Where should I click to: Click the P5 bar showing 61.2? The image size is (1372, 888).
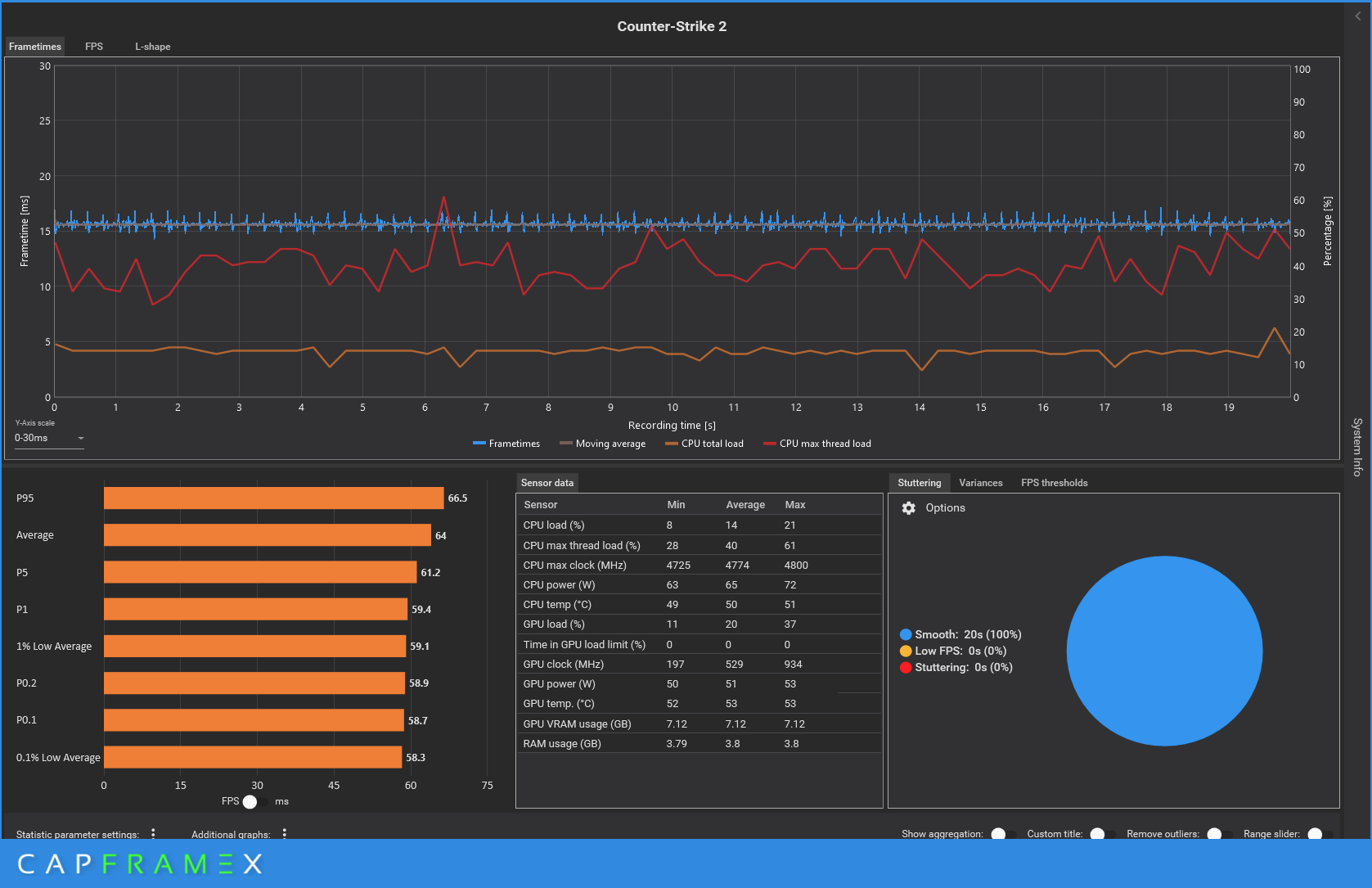pyautogui.click(x=260, y=572)
